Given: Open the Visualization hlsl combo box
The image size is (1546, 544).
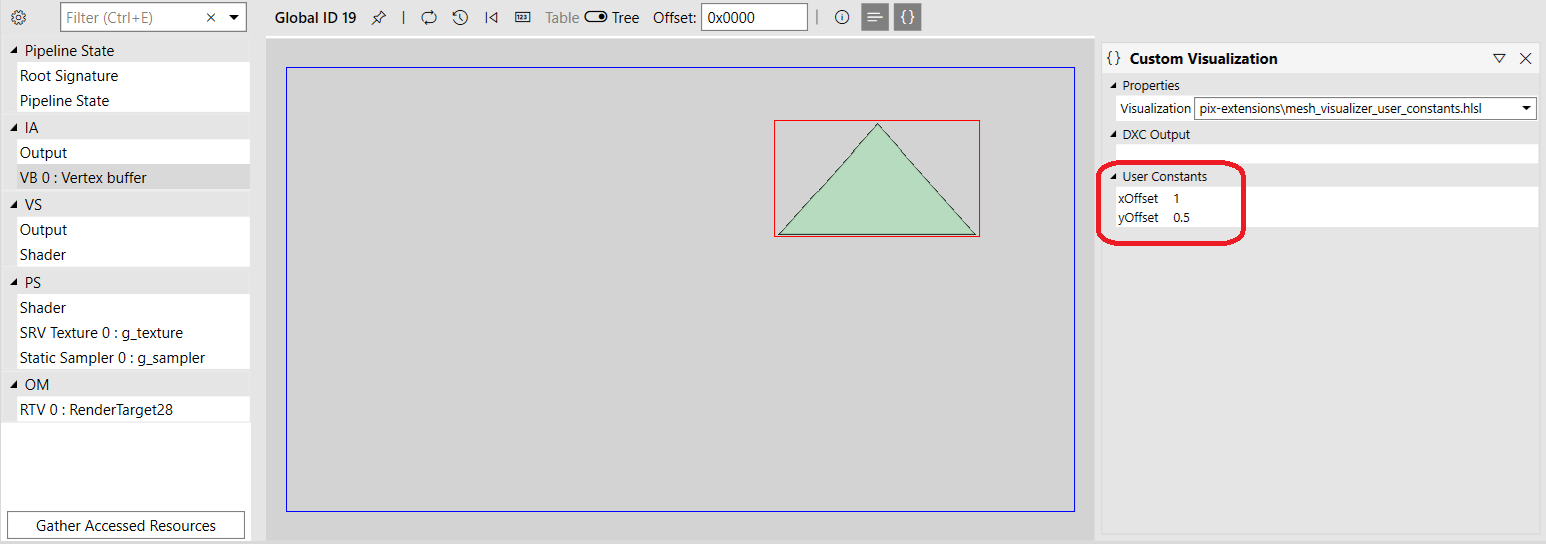Looking at the screenshot, I should click(1366, 108).
